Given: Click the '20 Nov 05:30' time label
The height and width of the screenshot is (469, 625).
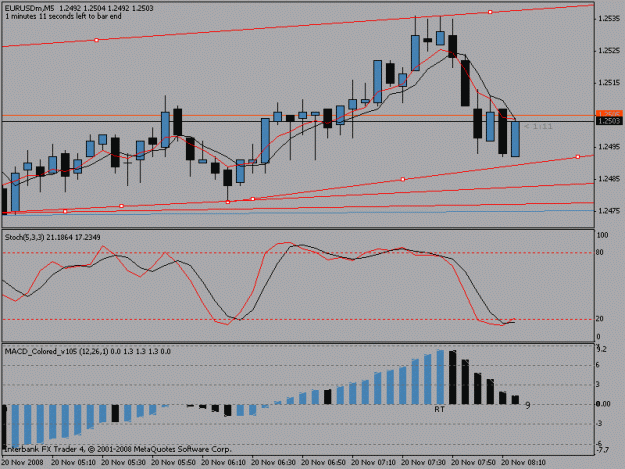Looking at the screenshot, I should tap(123, 462).
